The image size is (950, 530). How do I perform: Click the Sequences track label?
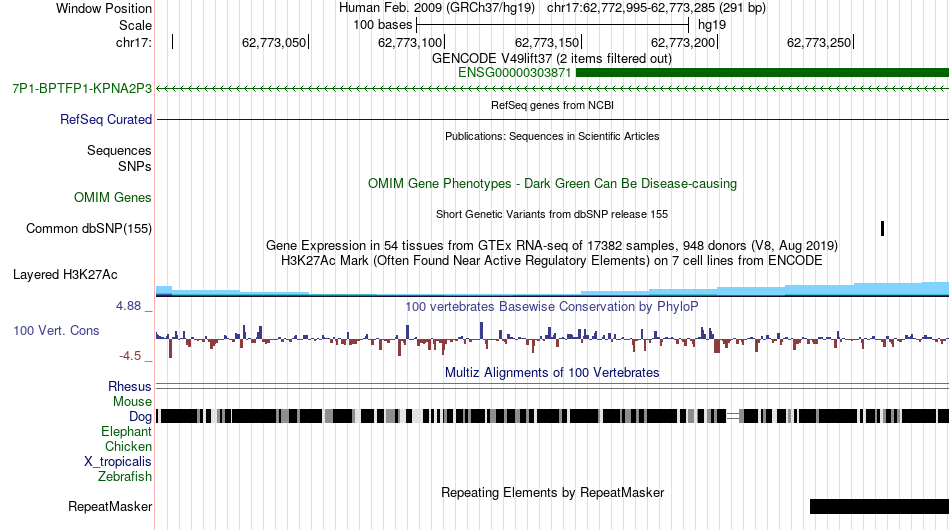tap(119, 150)
